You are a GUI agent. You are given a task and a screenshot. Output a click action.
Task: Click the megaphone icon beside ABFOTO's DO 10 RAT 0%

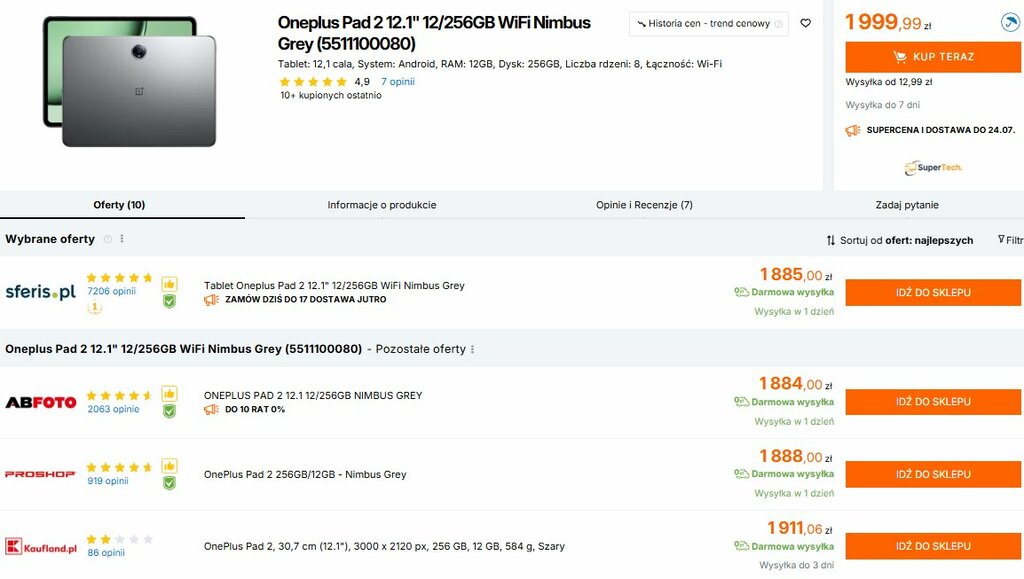pyautogui.click(x=211, y=409)
